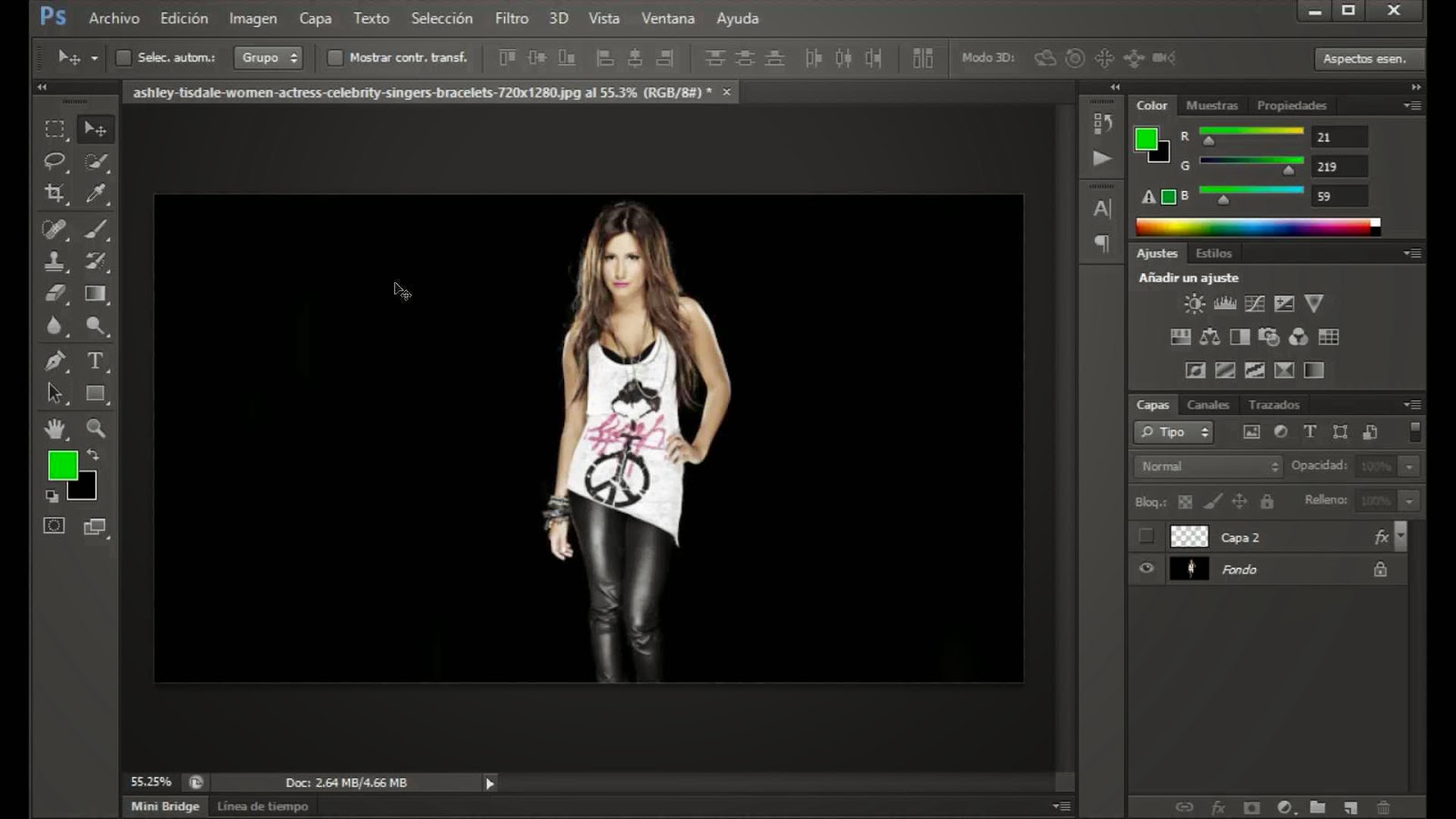The width and height of the screenshot is (1456, 819).
Task: Open the Línea de tiempo panel
Action: pos(262,806)
